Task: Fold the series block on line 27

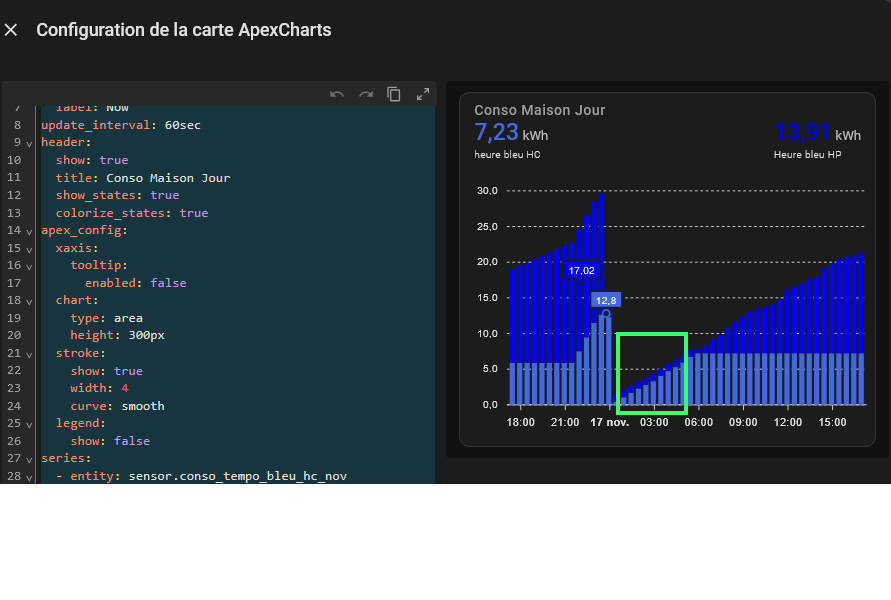Action: pyautogui.click(x=29, y=459)
